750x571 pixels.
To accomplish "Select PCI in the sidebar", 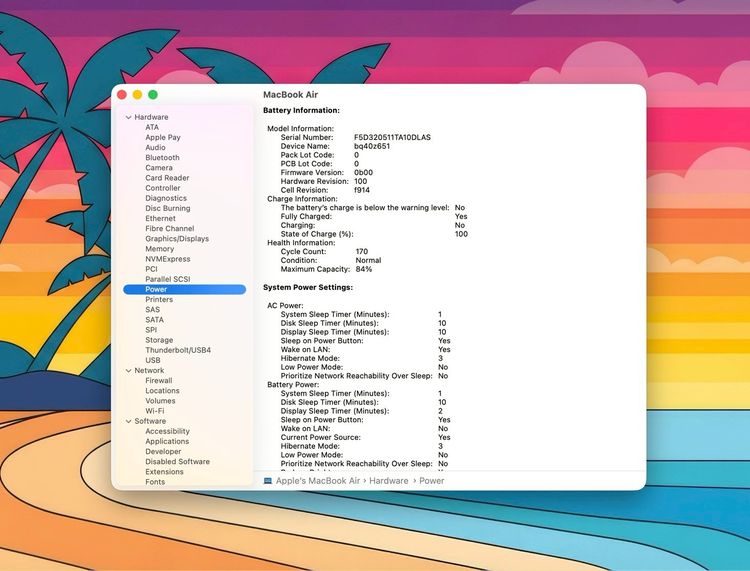I will tap(151, 269).
